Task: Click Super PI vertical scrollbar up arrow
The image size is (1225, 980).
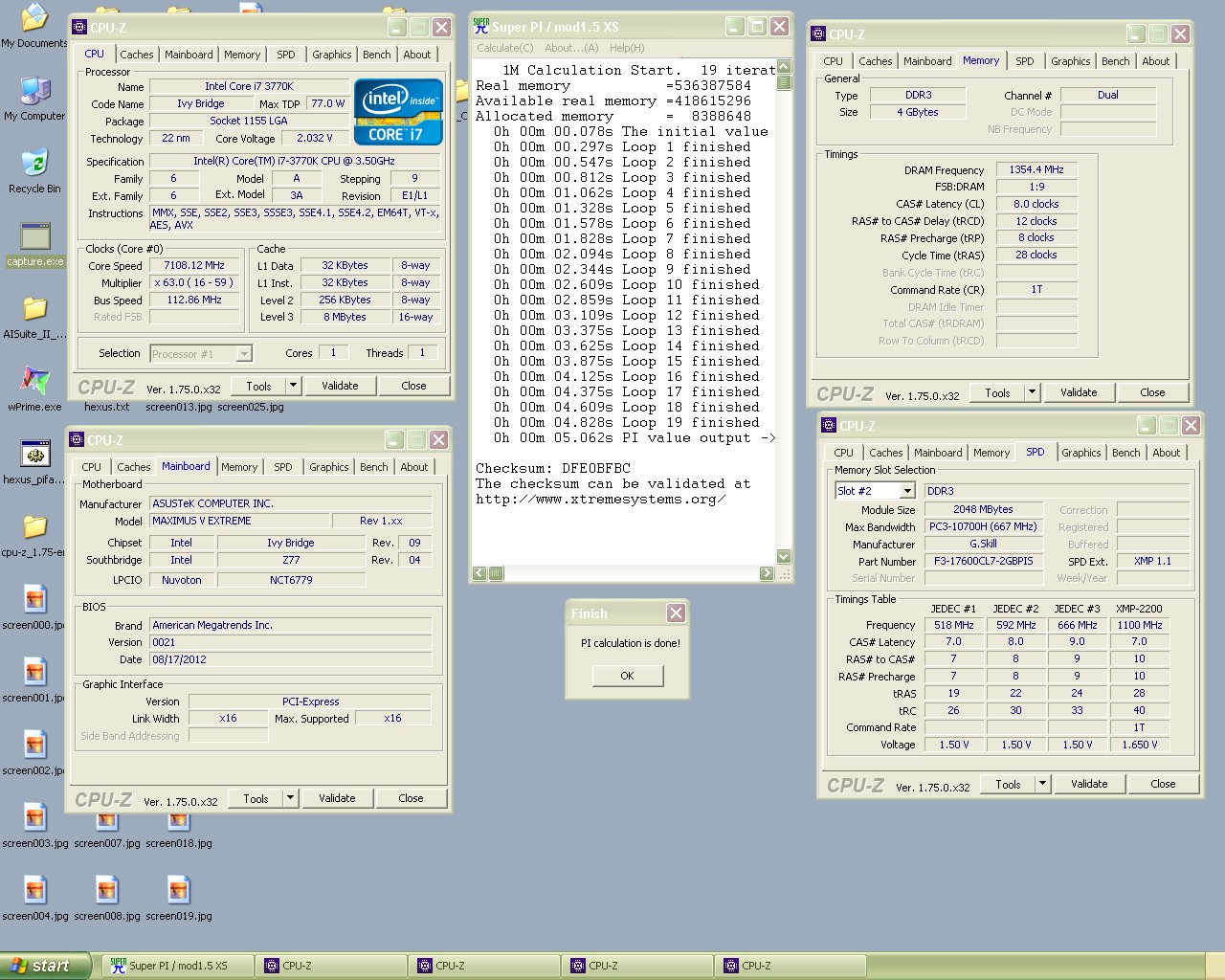Action: (x=784, y=67)
